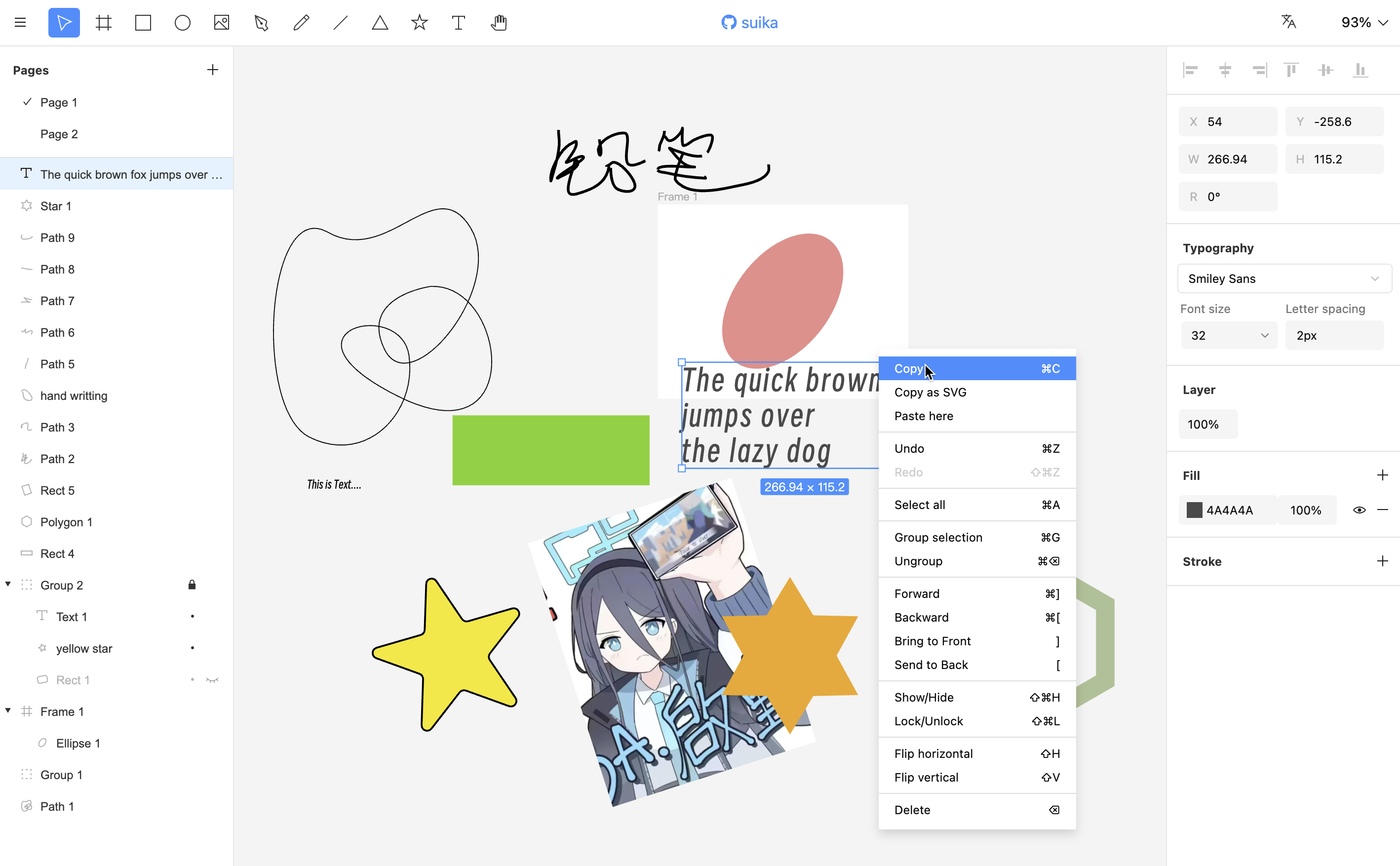
Task: Switch to Page 2
Action: [x=116, y=134]
